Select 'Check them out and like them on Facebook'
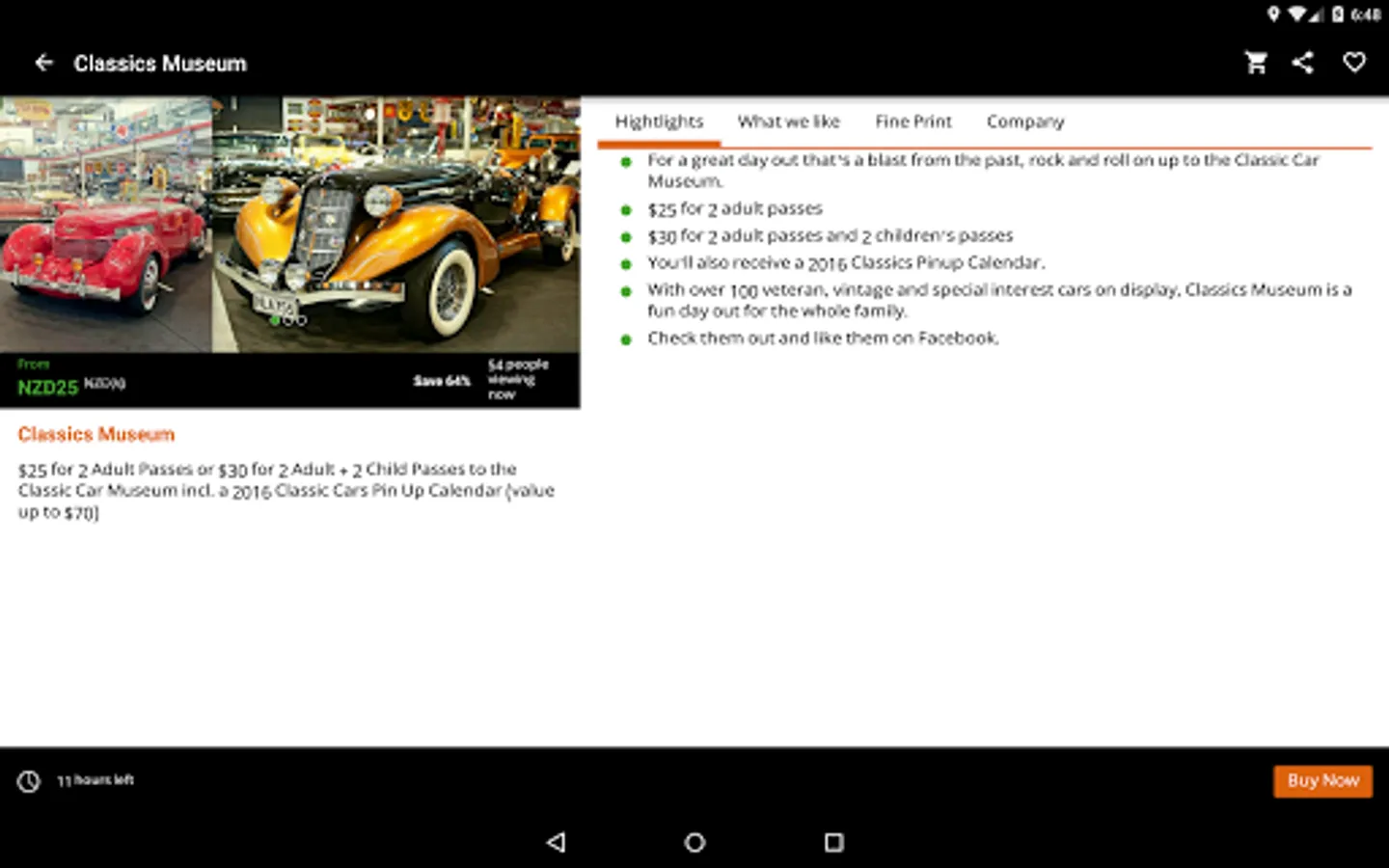Screen dimensions: 1389x868 coord(823,339)
